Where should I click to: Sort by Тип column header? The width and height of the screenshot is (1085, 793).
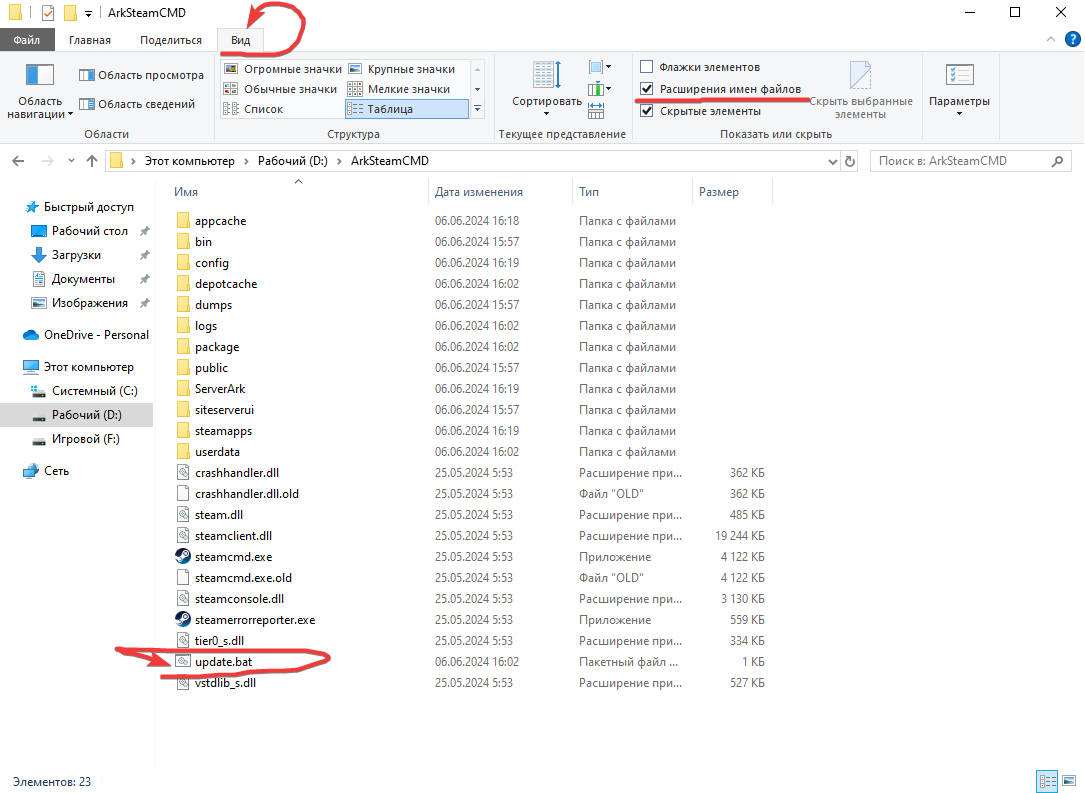click(589, 192)
